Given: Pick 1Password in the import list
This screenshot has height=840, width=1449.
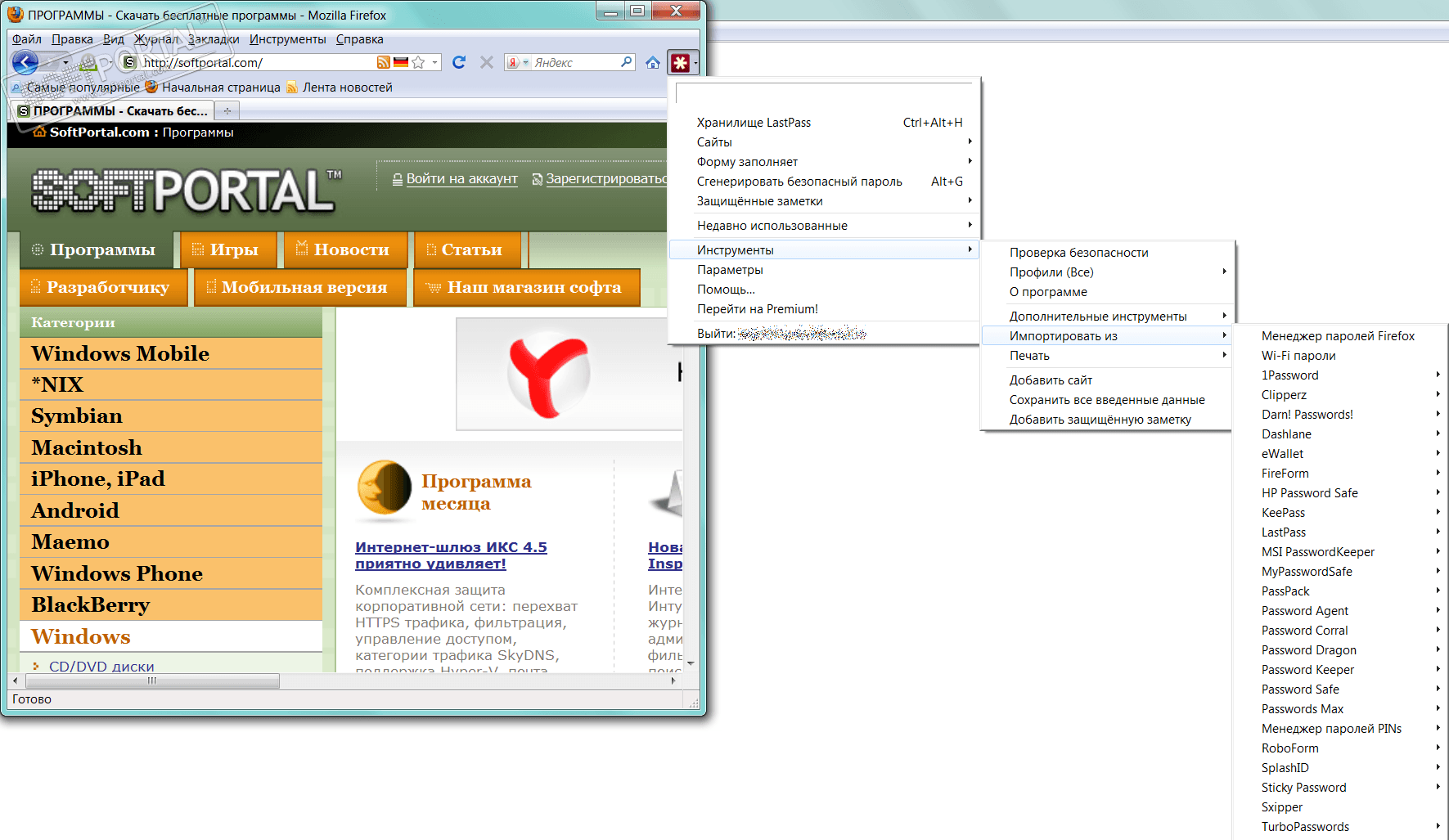Looking at the screenshot, I should coord(1340,375).
